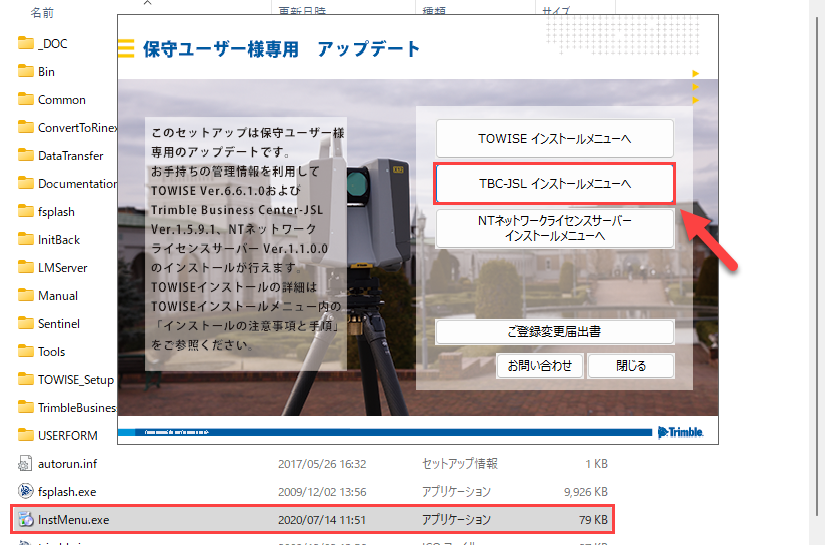The image size is (825, 545).
Task: Click the Manual folder name
Action: coord(58,296)
